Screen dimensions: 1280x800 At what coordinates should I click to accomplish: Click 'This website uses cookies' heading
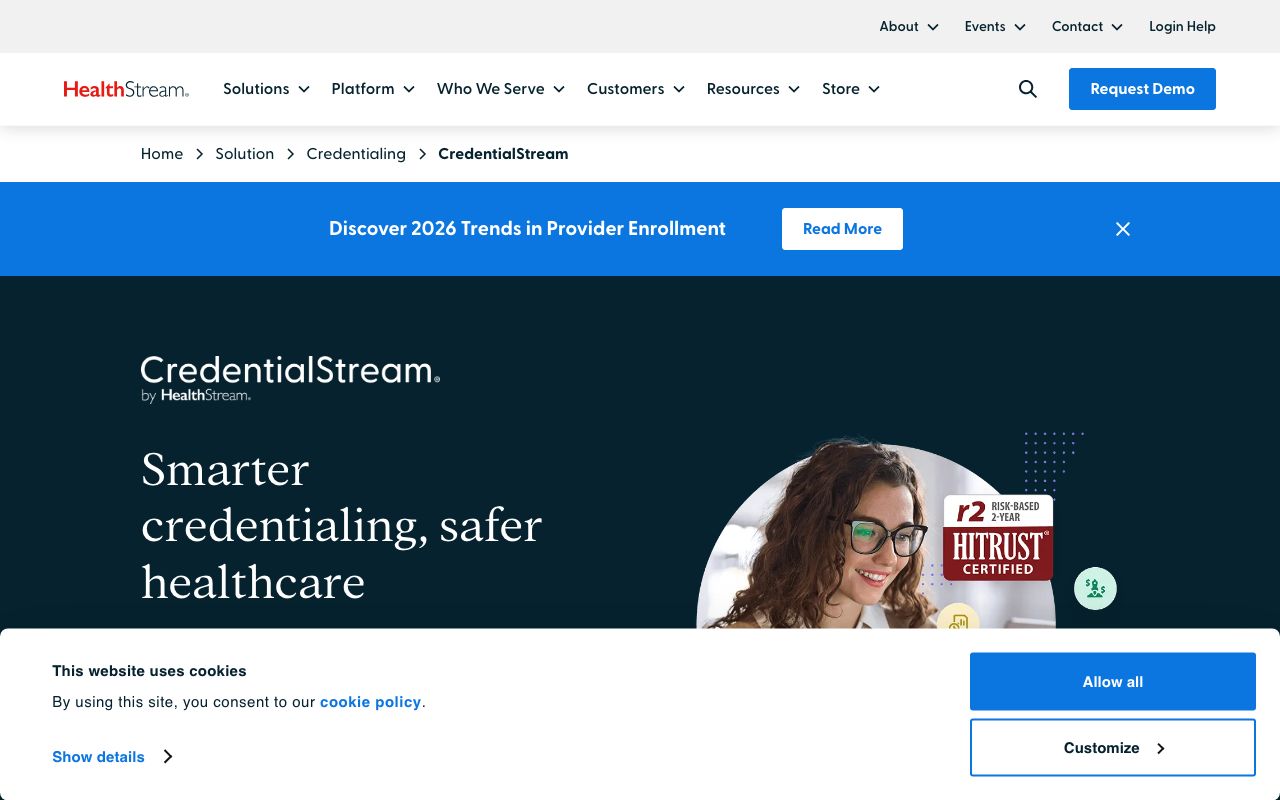pyautogui.click(x=149, y=671)
